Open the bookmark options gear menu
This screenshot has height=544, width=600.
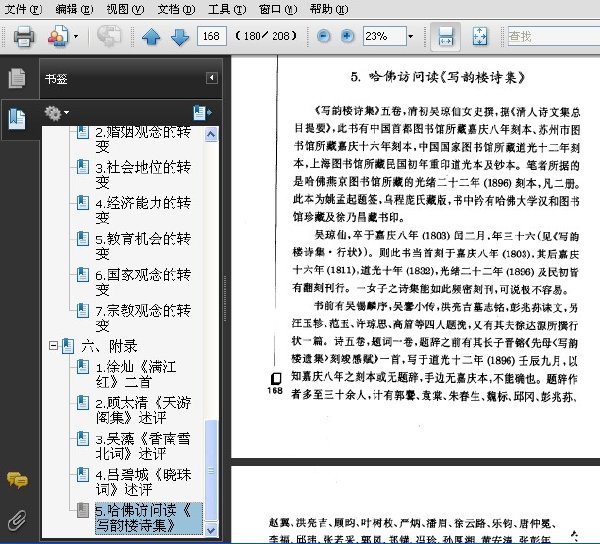57,113
